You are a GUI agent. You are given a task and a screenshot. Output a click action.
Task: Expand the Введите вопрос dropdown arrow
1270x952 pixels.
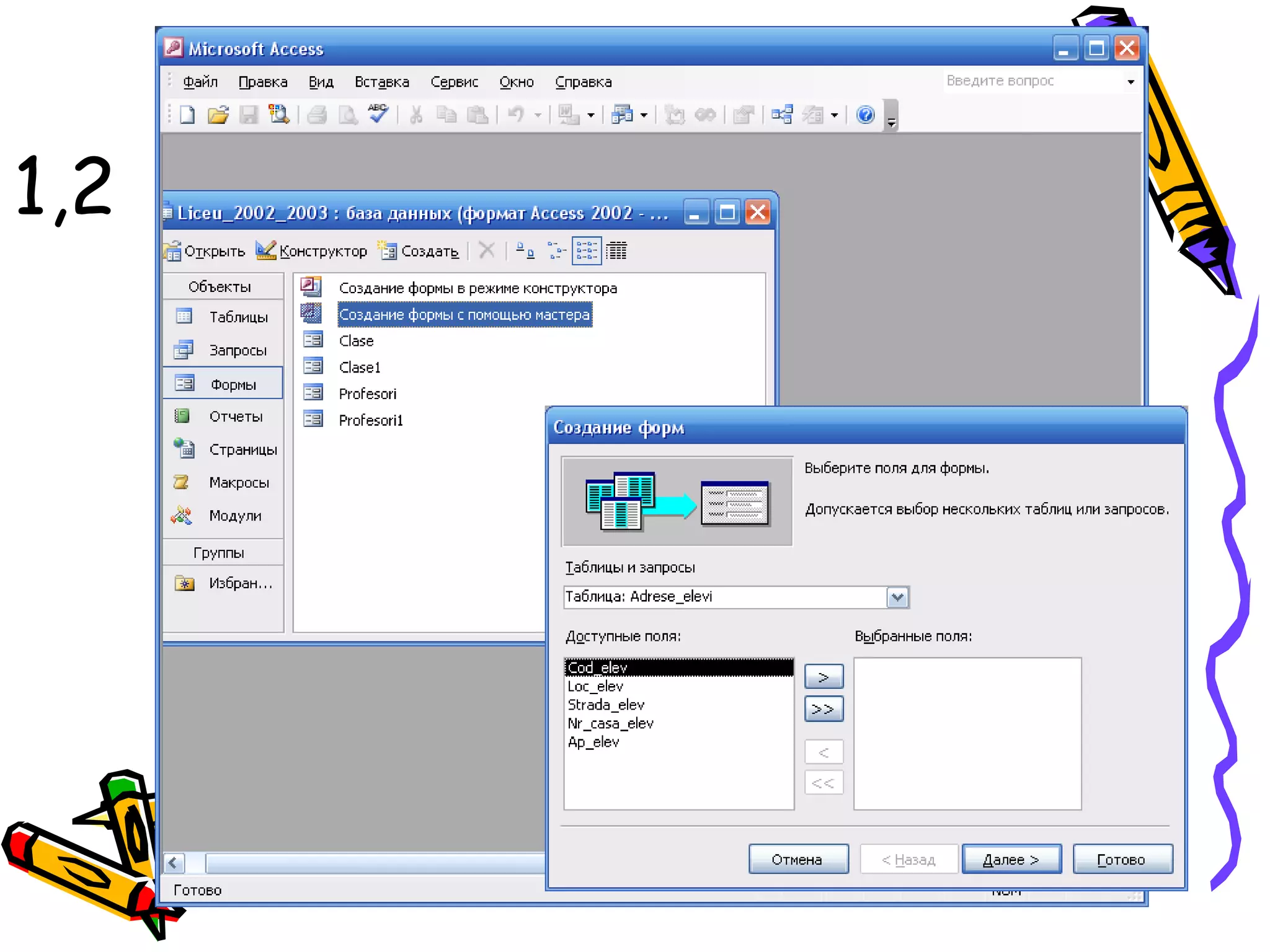click(x=1130, y=82)
